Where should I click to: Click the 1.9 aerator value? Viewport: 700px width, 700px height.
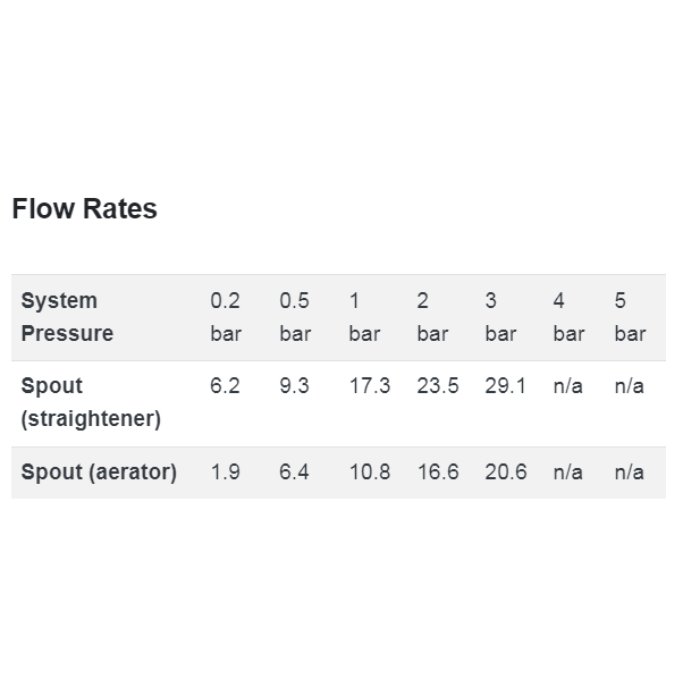click(x=225, y=472)
